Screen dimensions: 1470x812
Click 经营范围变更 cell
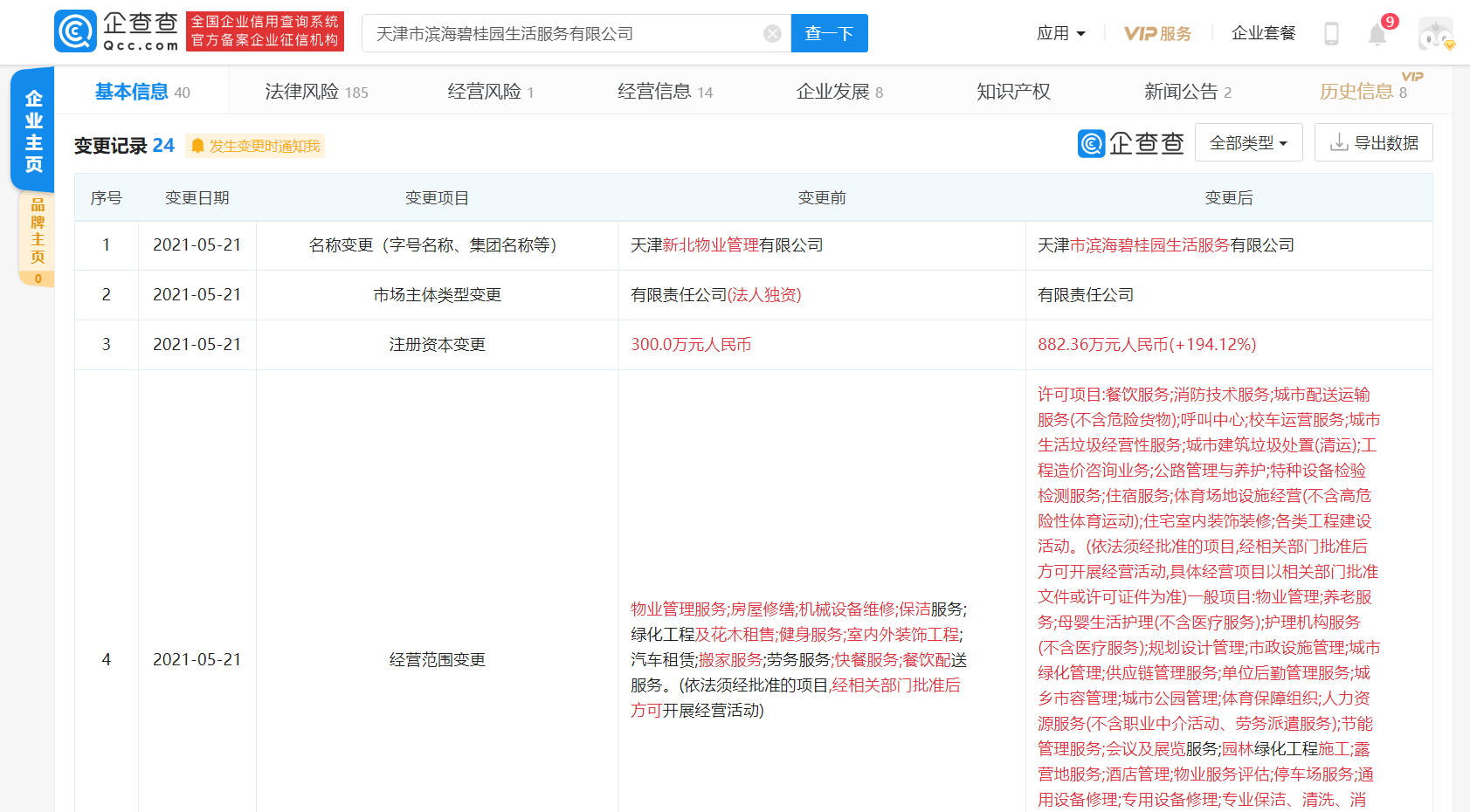point(437,659)
